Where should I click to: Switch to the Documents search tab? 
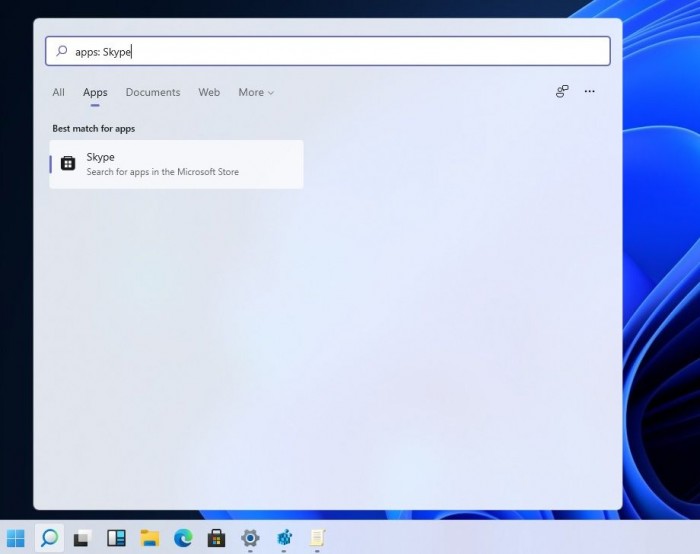pos(153,93)
